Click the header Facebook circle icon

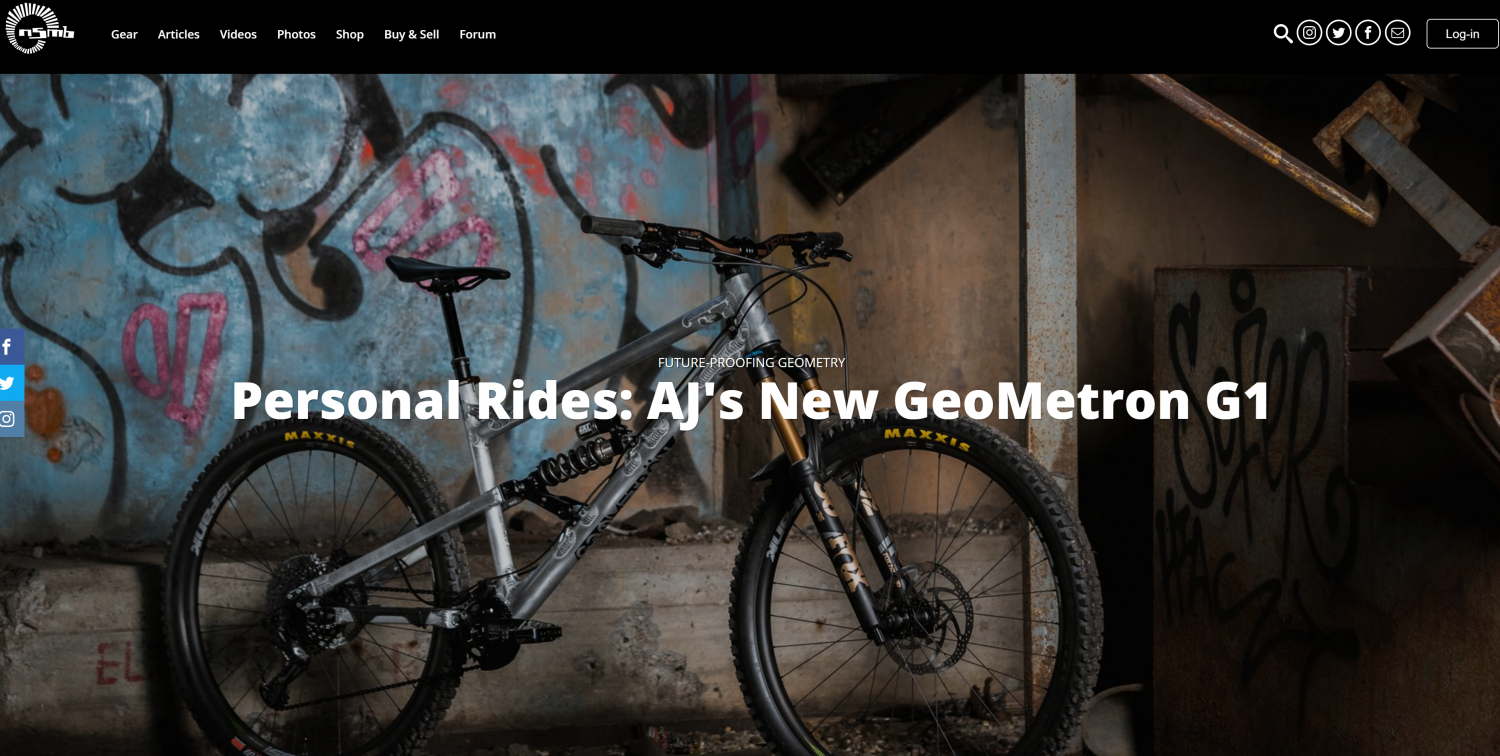pos(1368,33)
